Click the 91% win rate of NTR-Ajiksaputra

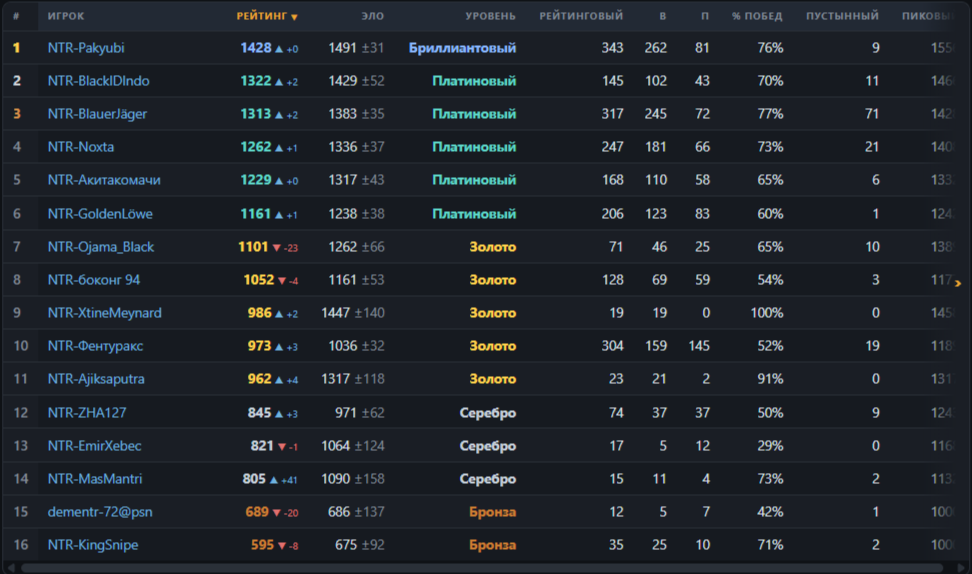(x=770, y=379)
